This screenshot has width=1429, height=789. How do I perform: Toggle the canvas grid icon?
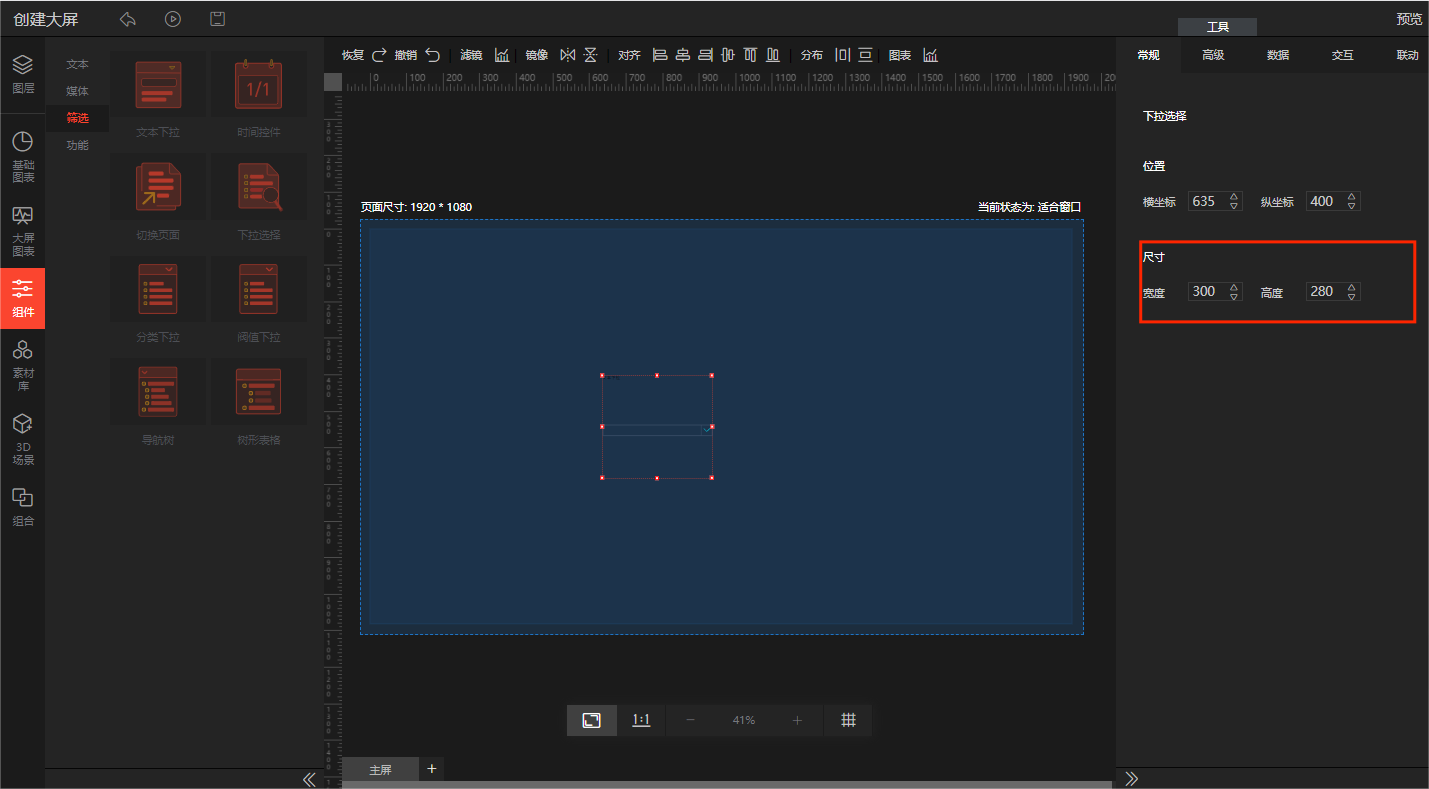click(x=848, y=720)
